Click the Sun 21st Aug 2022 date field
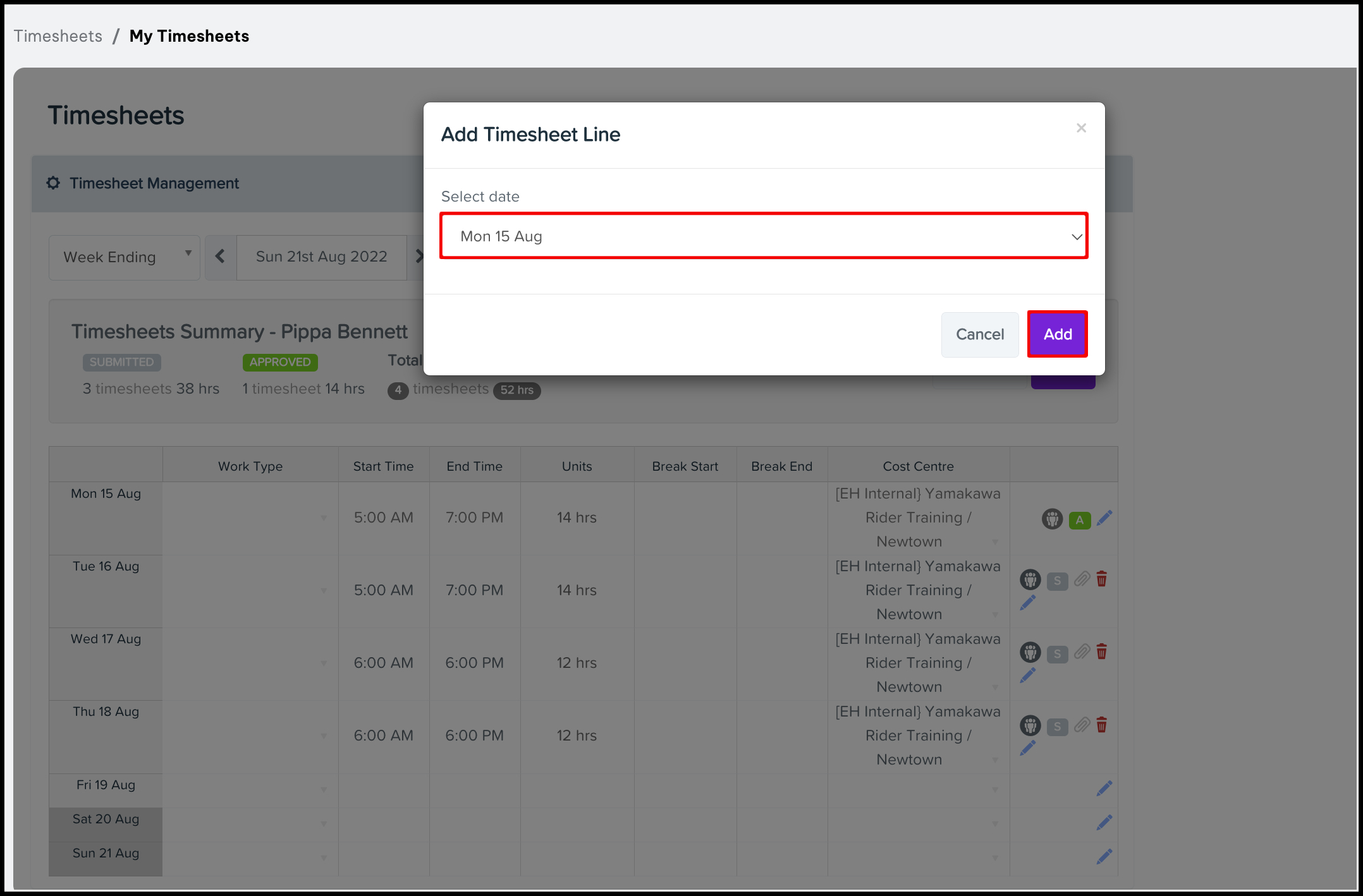The image size is (1363, 896). pyautogui.click(x=321, y=257)
